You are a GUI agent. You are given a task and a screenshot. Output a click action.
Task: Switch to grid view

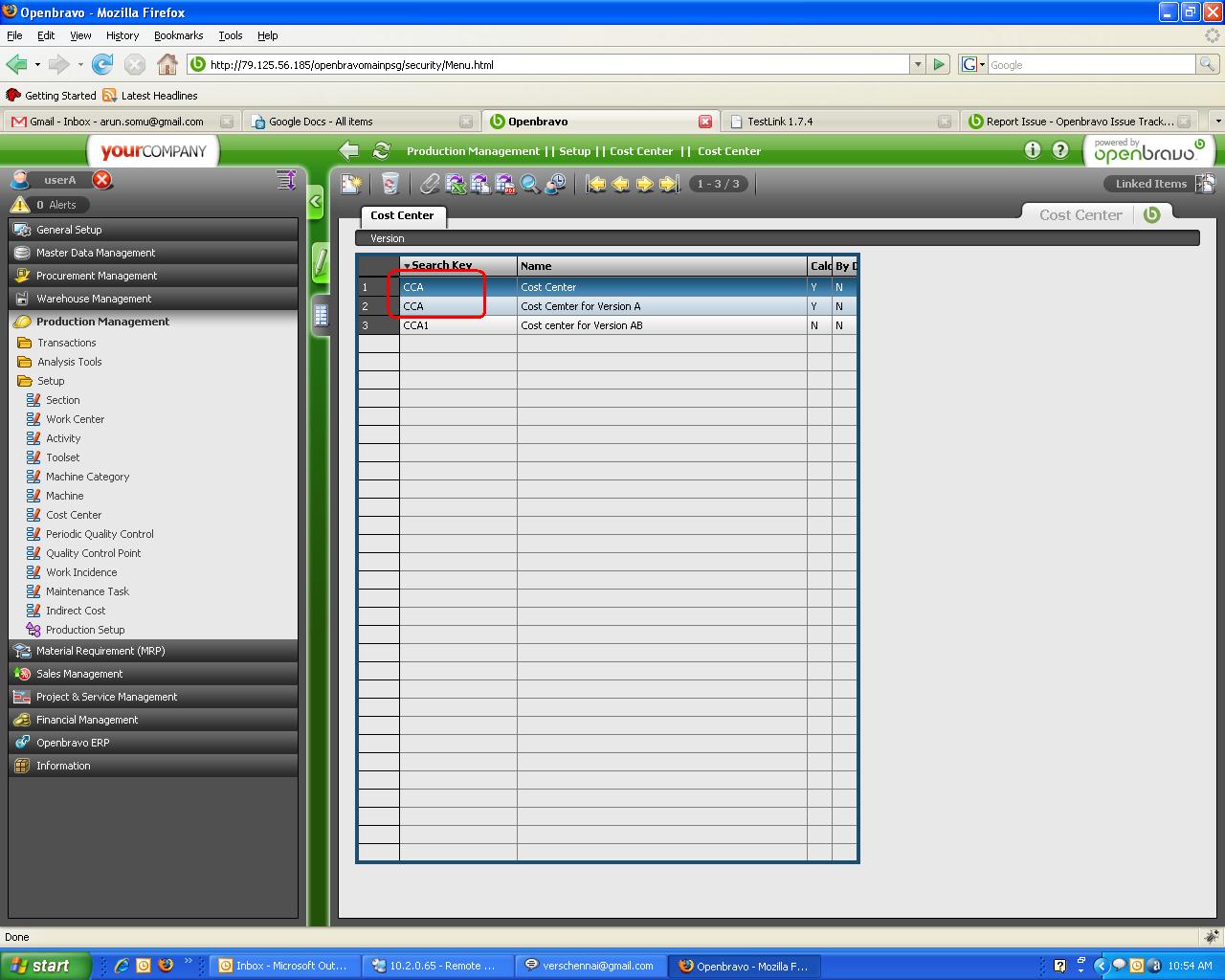tap(322, 315)
